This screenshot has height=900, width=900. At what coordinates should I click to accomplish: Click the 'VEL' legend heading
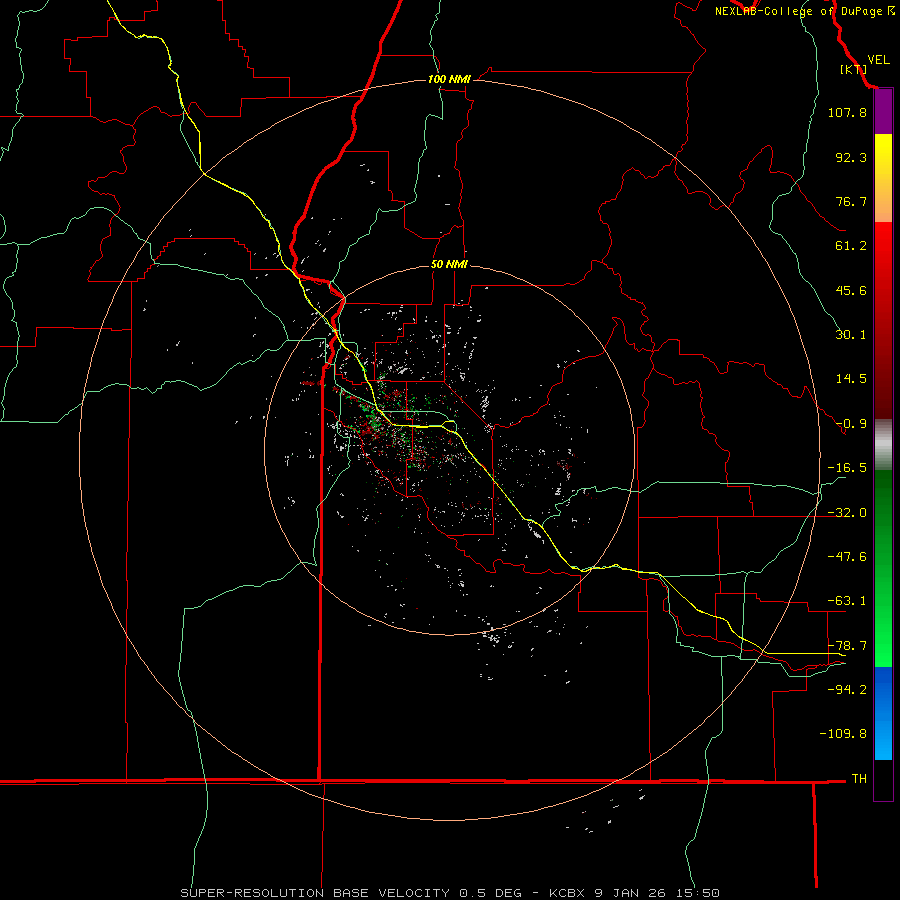(878, 59)
